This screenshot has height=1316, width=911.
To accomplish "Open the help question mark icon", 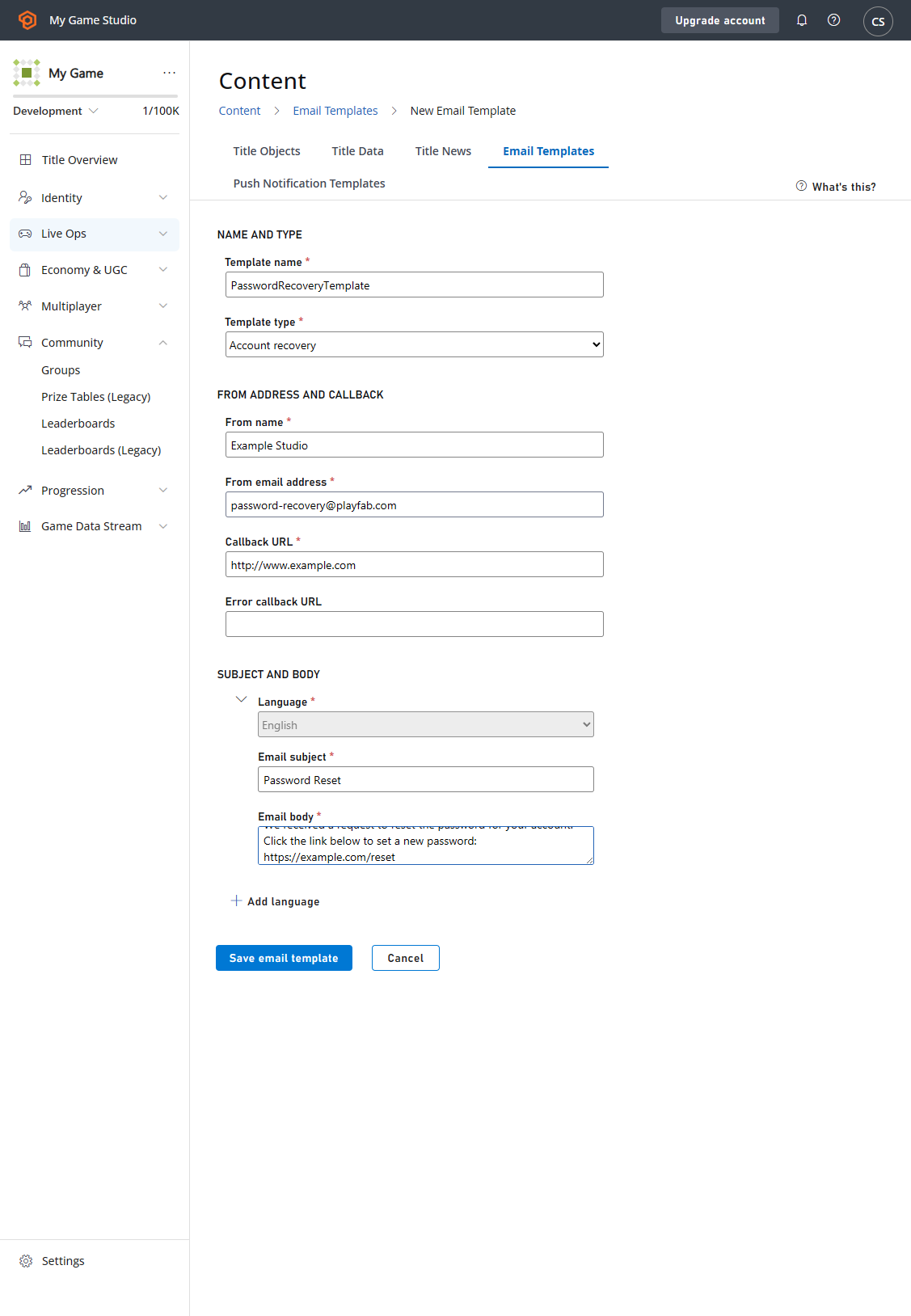I will click(x=834, y=20).
